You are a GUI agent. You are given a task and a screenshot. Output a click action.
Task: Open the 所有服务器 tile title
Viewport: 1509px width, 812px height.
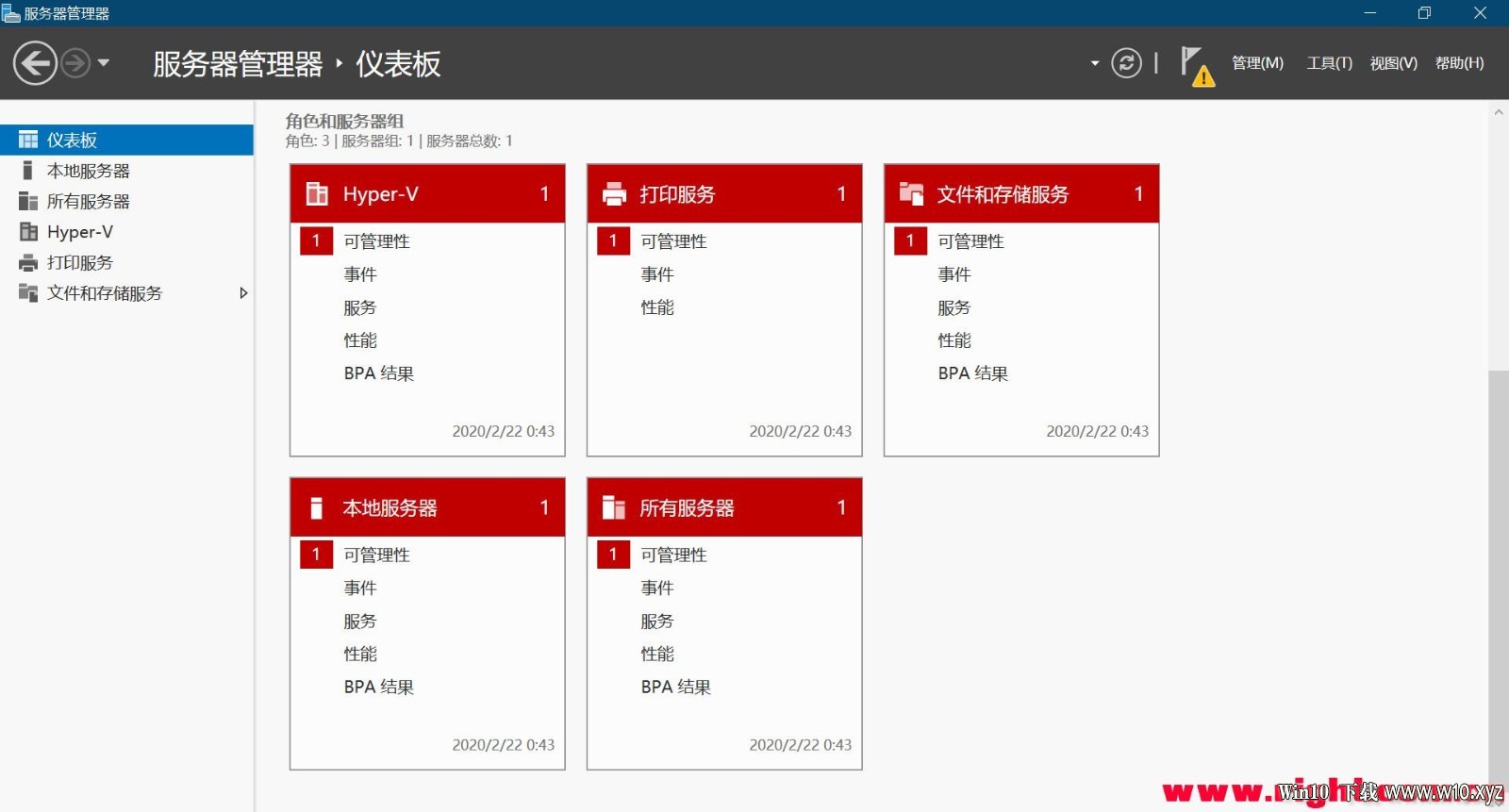[x=687, y=507]
